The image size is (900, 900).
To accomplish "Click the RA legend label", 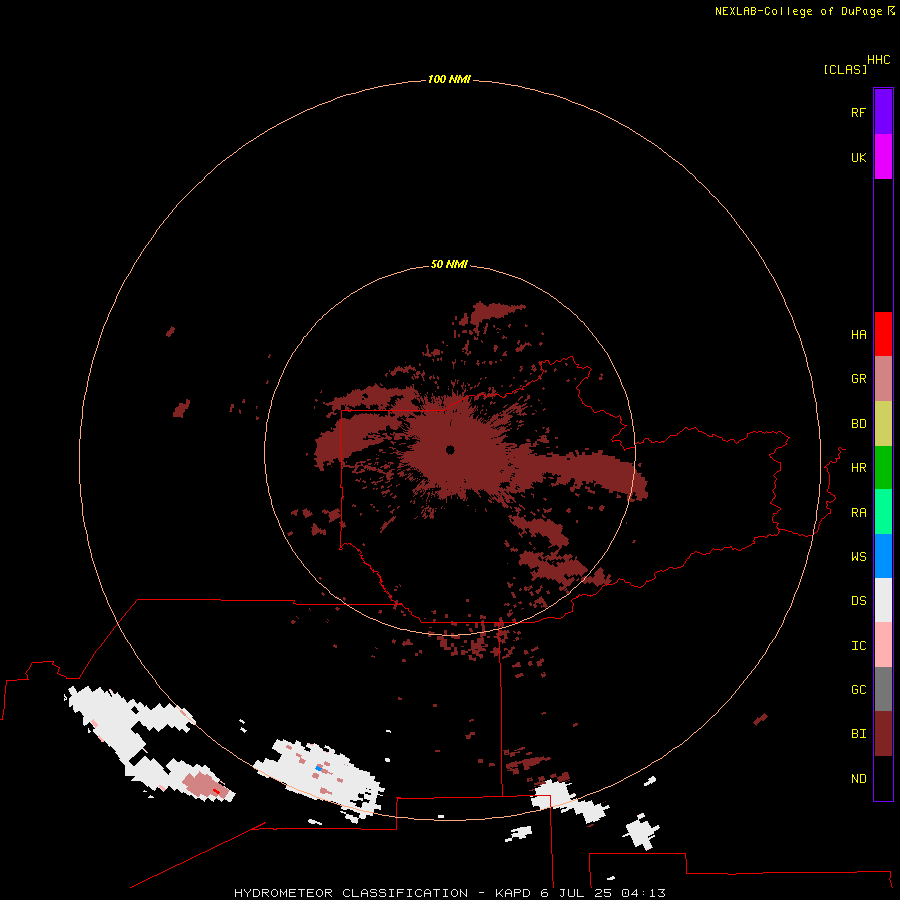I will click(858, 512).
